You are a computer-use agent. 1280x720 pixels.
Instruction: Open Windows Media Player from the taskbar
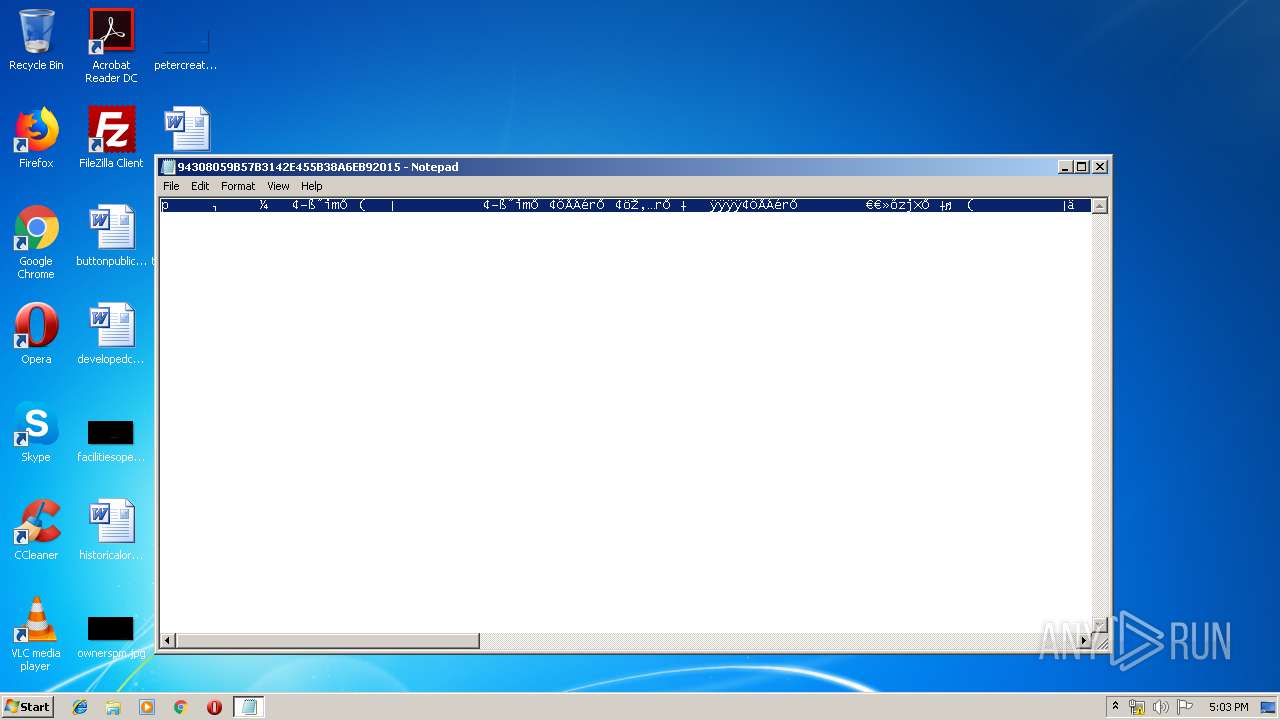point(147,707)
